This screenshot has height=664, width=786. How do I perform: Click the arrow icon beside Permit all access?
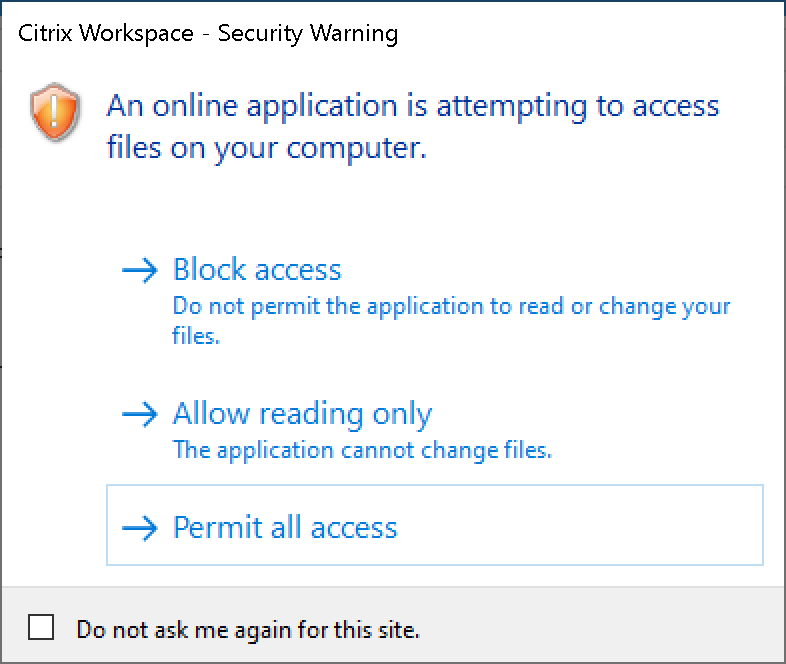pos(140,528)
